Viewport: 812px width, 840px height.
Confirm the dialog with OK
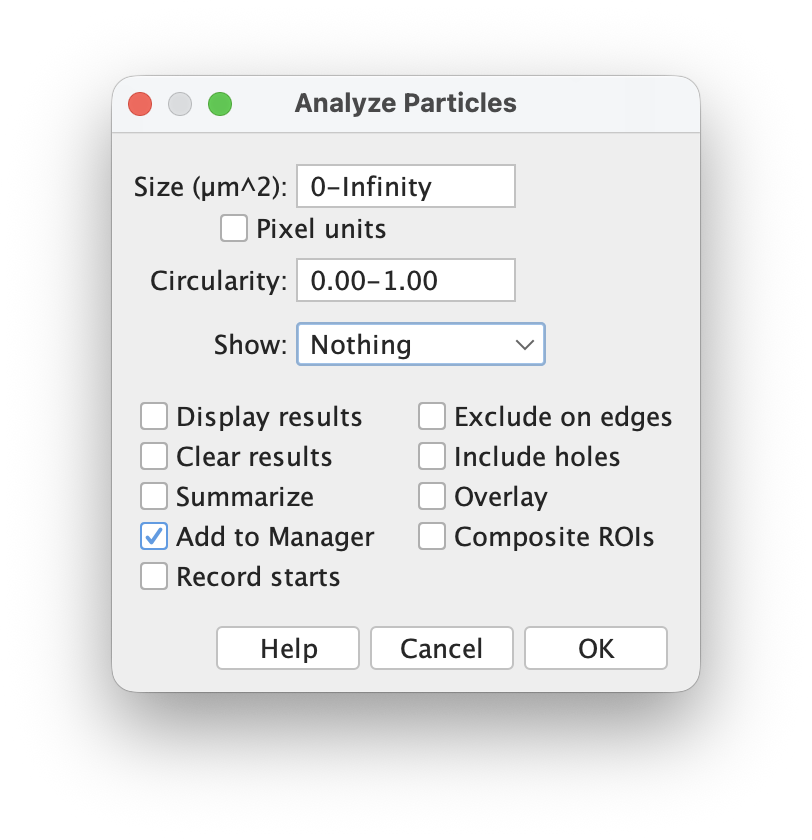point(596,648)
